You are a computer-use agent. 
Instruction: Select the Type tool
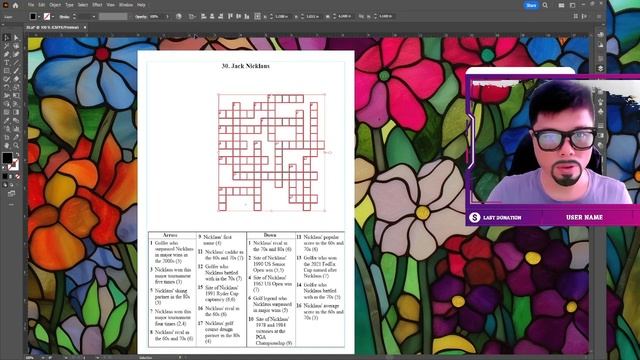pyautogui.click(x=7, y=62)
